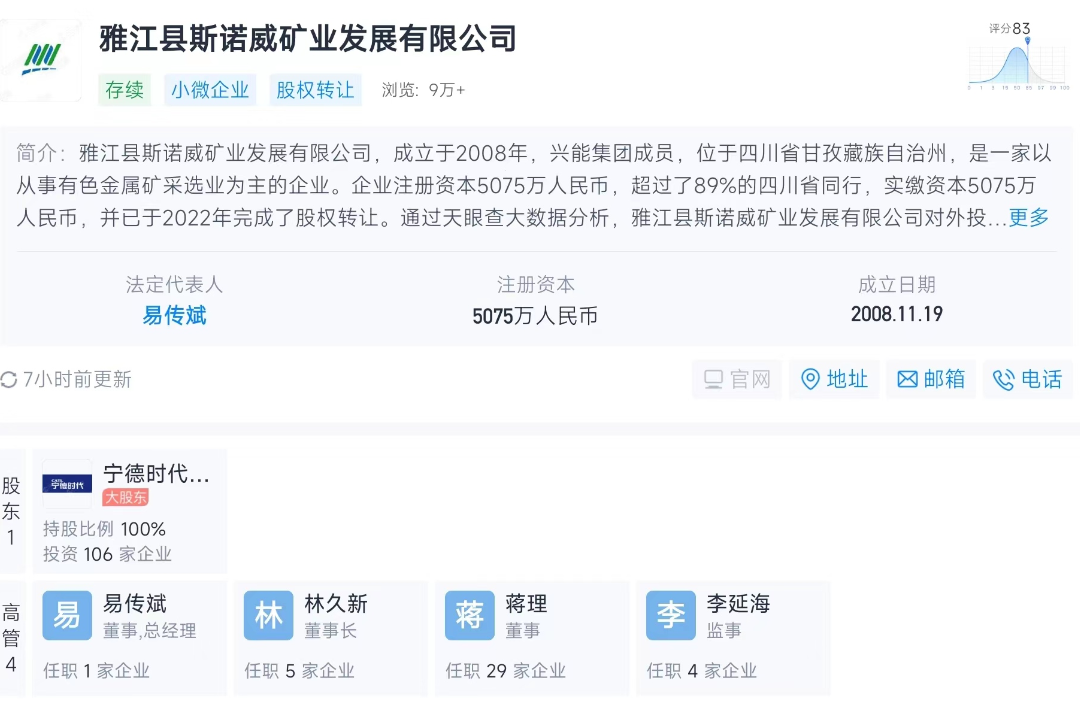Click the 蒋 avatar for 蒋理
Image resolution: width=1080 pixels, height=712 pixels.
tap(470, 616)
